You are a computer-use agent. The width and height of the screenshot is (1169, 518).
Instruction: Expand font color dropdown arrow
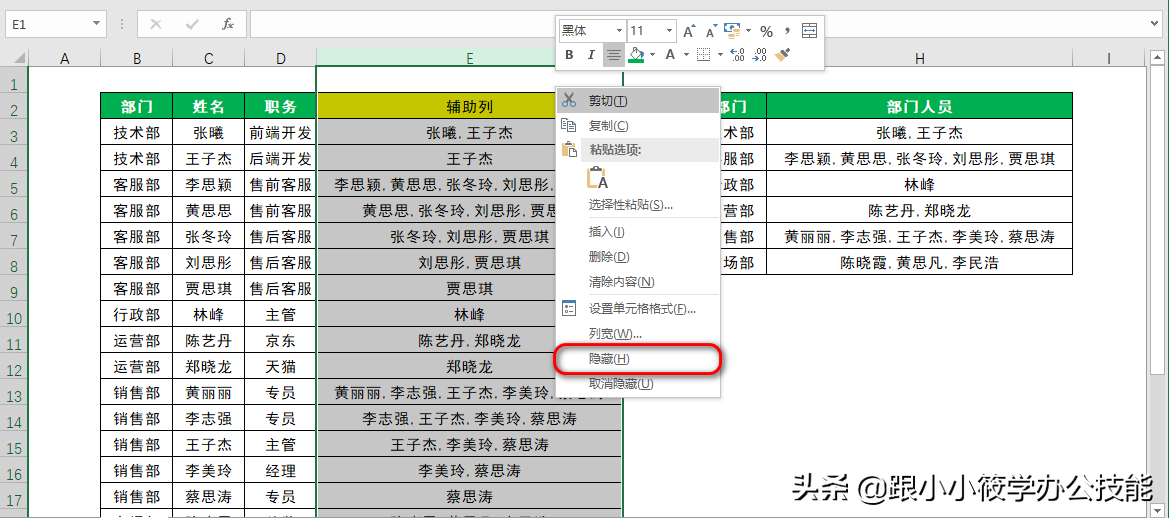(x=685, y=54)
